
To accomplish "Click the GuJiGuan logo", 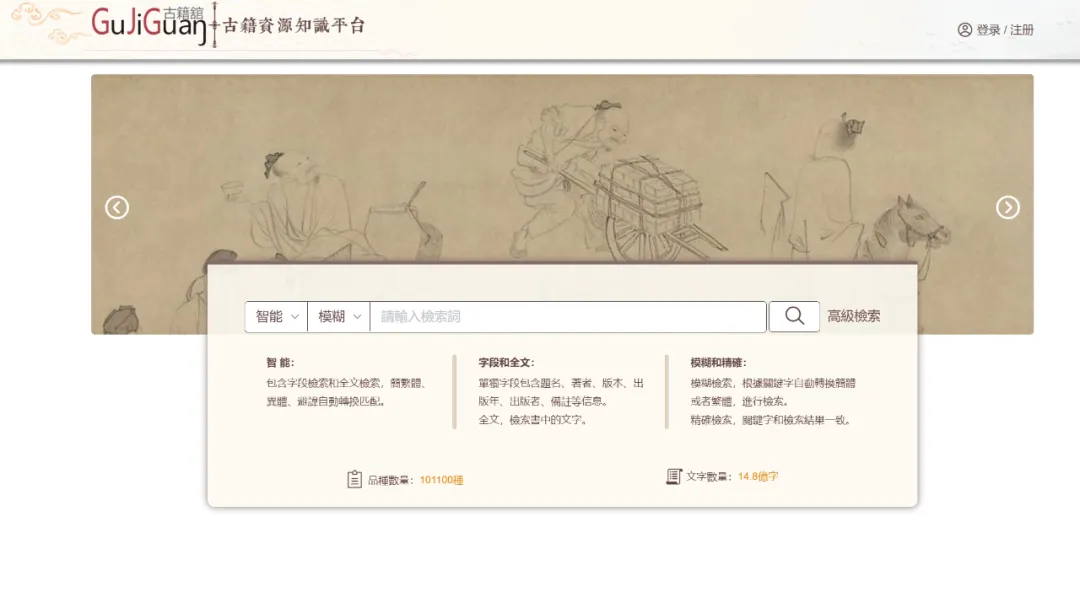I will point(149,25).
